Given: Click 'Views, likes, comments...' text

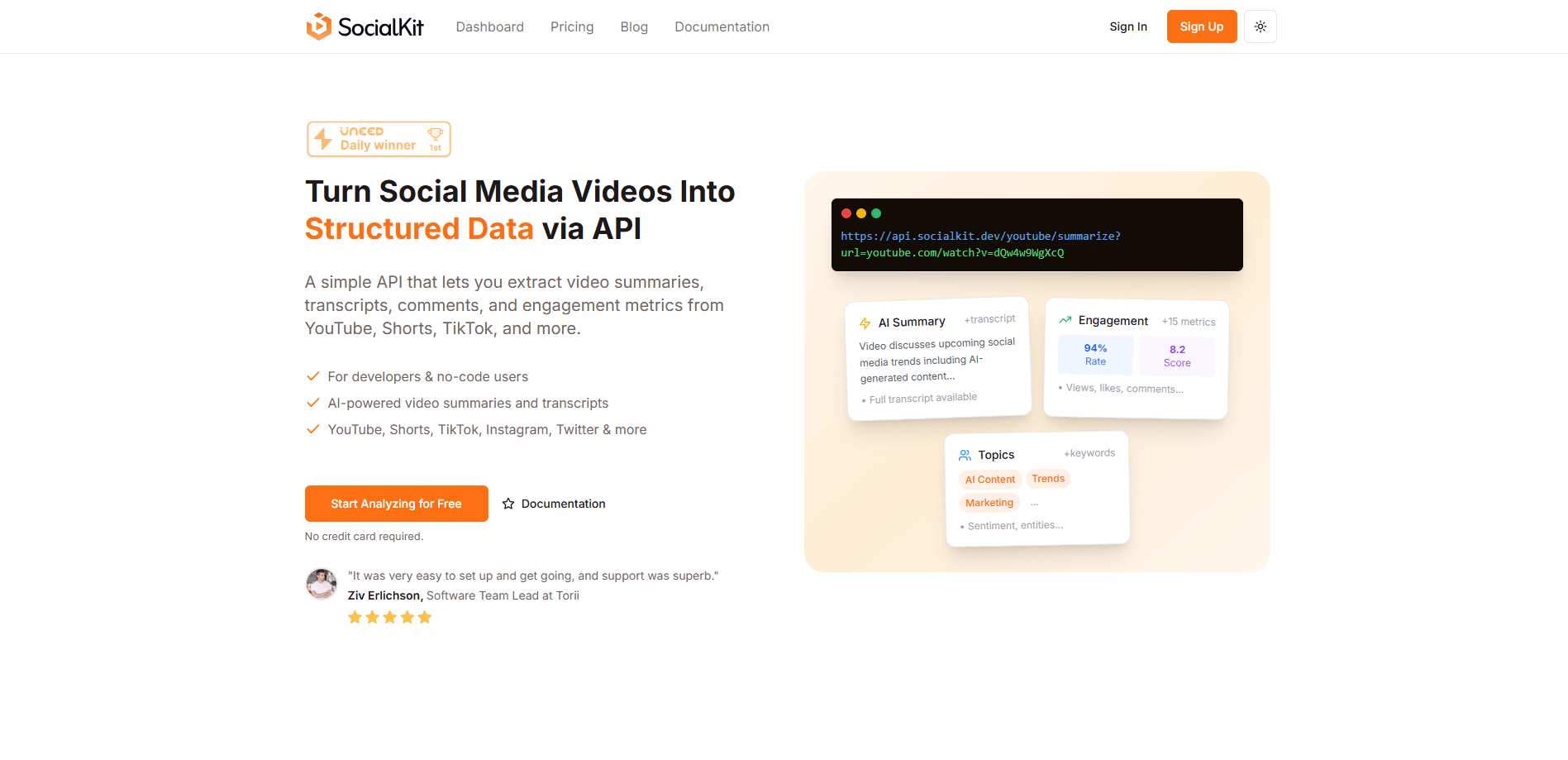Looking at the screenshot, I should pos(1124,388).
